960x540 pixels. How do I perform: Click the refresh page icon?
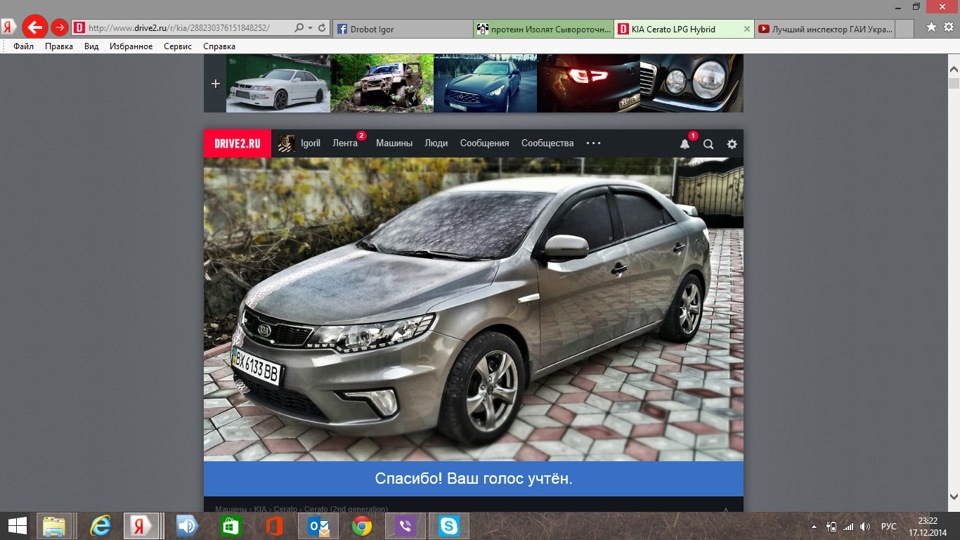(x=322, y=28)
